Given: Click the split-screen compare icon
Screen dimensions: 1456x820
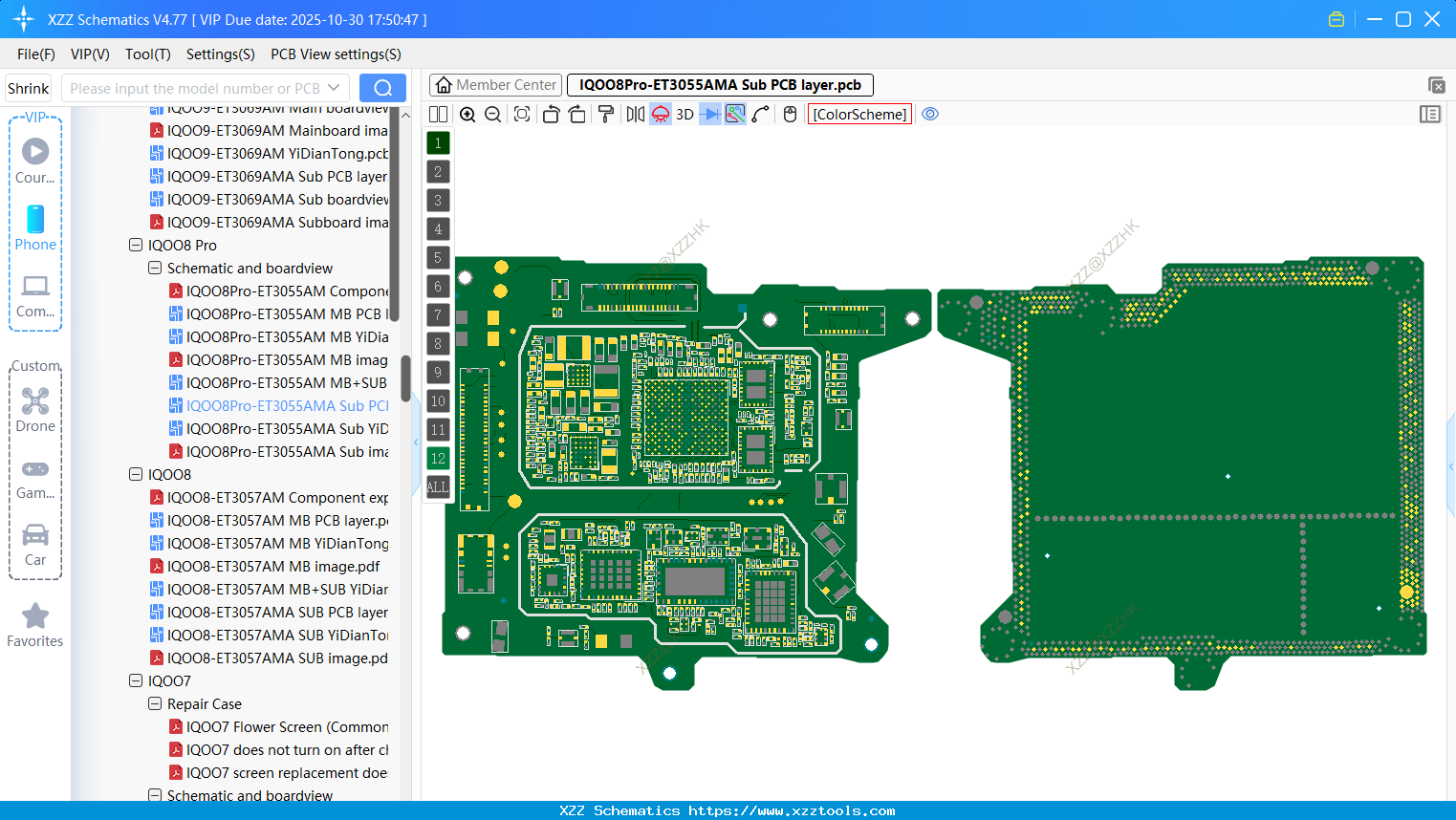Looking at the screenshot, I should 438,114.
